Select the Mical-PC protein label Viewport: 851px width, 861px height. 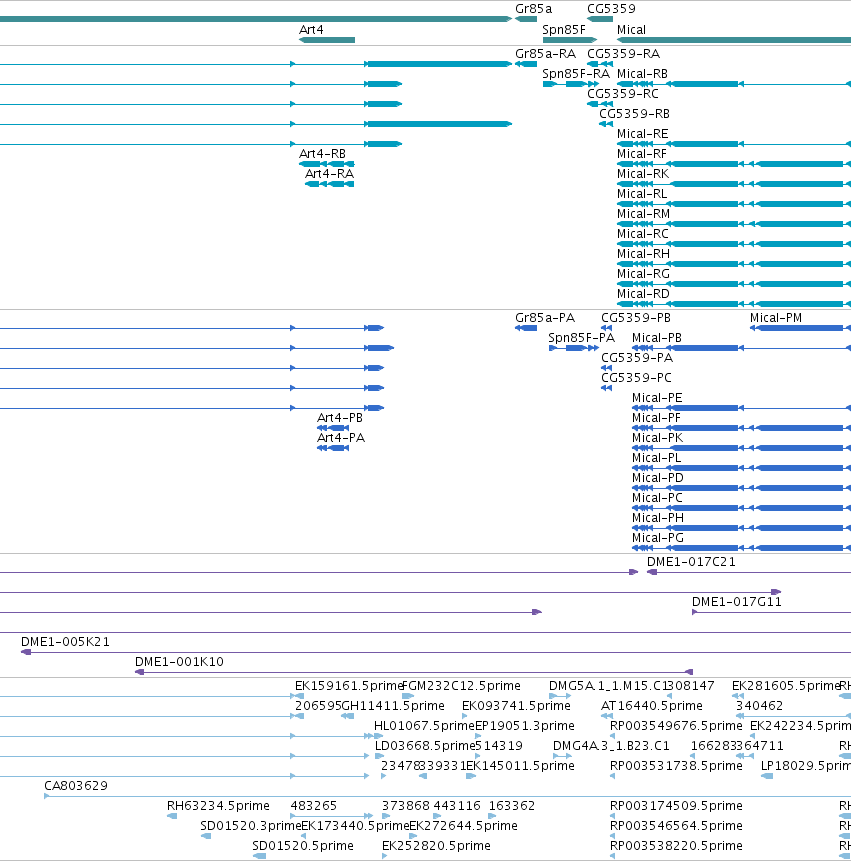657,498
